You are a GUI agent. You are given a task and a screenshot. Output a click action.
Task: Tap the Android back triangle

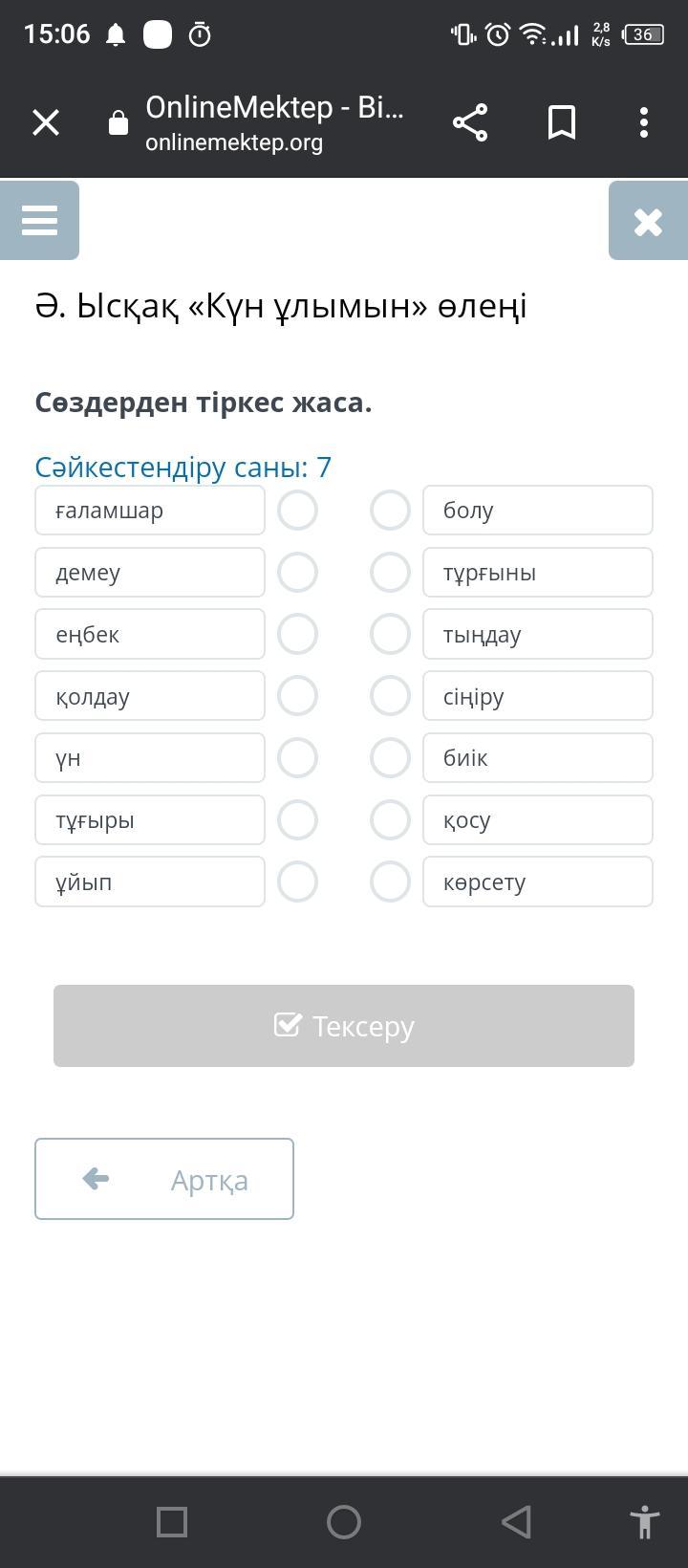(x=516, y=1521)
